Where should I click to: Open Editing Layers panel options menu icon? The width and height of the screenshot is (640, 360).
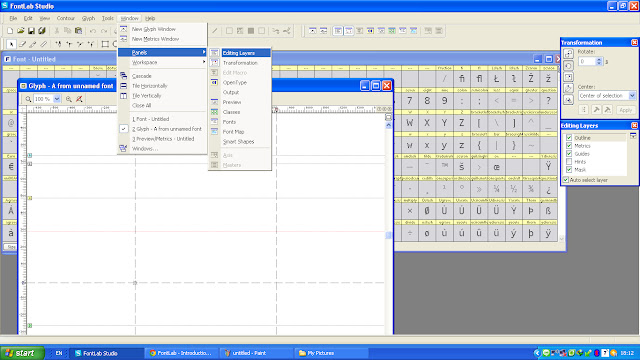coord(633,136)
